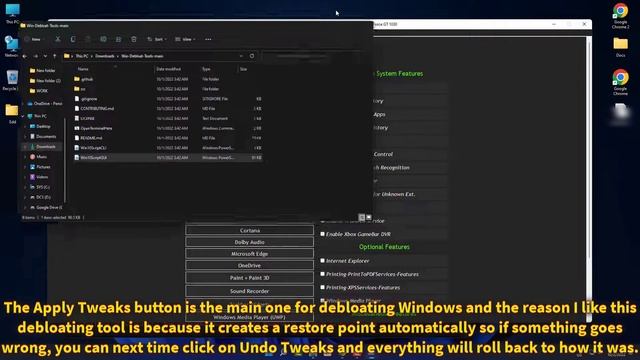
Task: Select Videos in navigation pane
Action: (39, 177)
